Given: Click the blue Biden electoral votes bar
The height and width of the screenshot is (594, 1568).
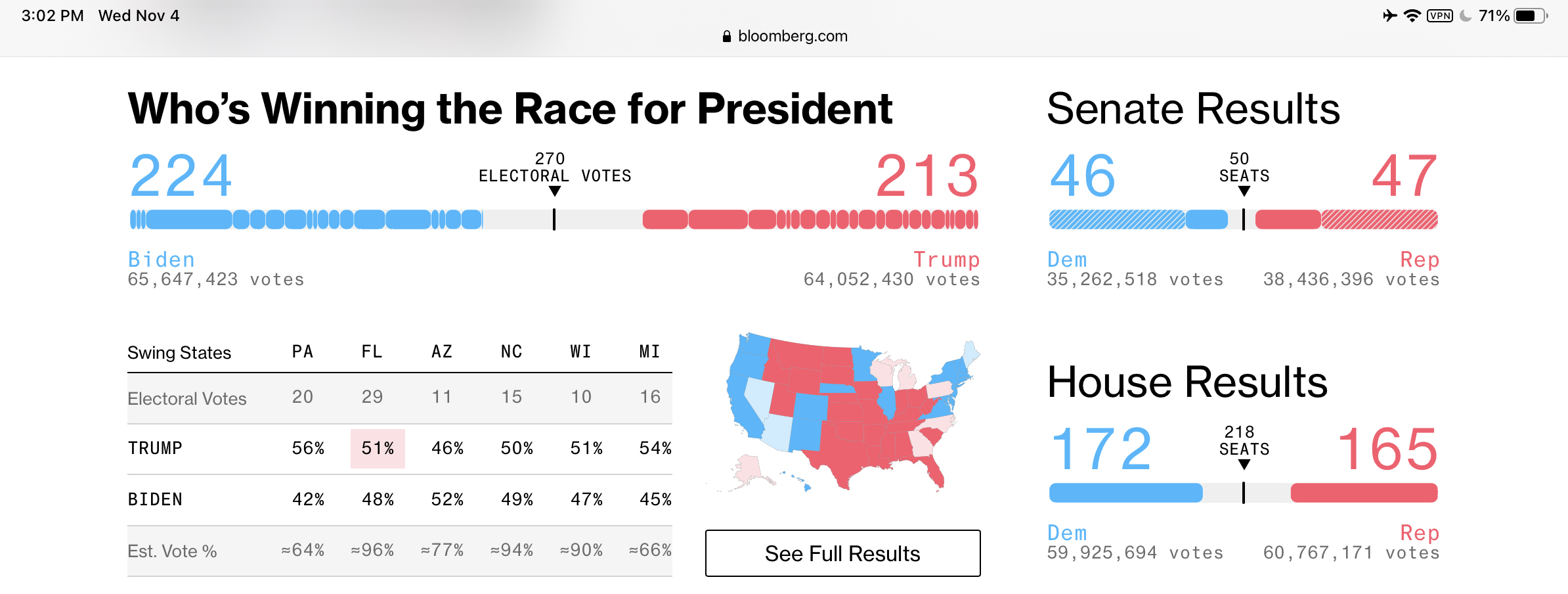Looking at the screenshot, I should point(306,219).
